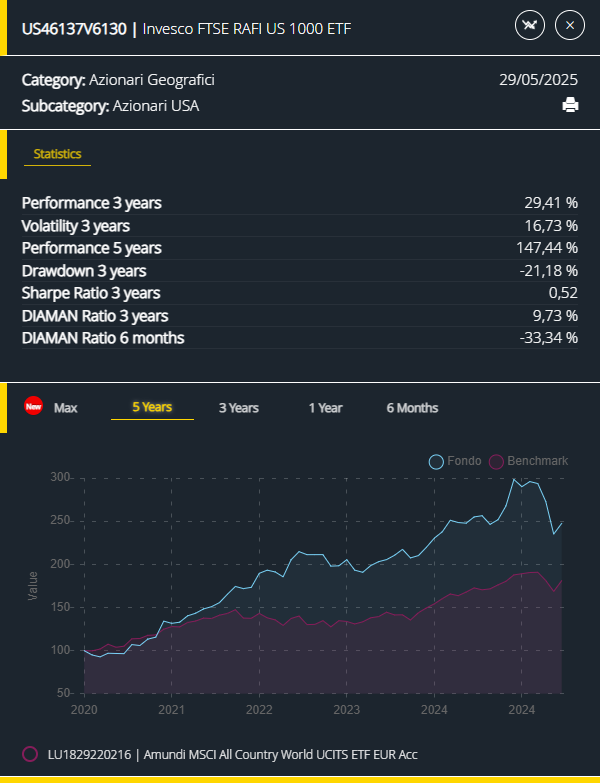Show the 3 Years chart period

pos(239,408)
